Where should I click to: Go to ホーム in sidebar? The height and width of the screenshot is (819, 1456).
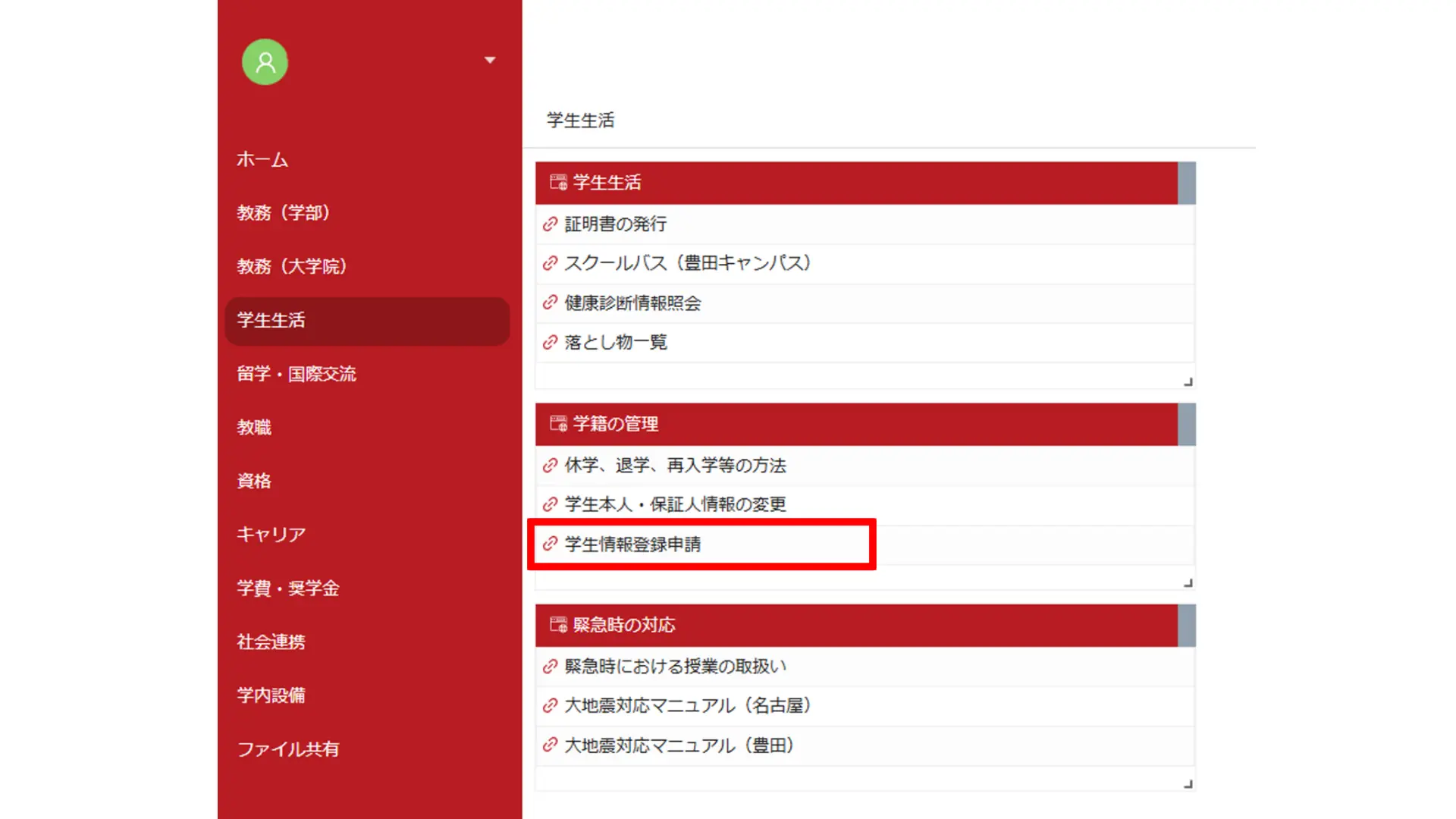262,160
